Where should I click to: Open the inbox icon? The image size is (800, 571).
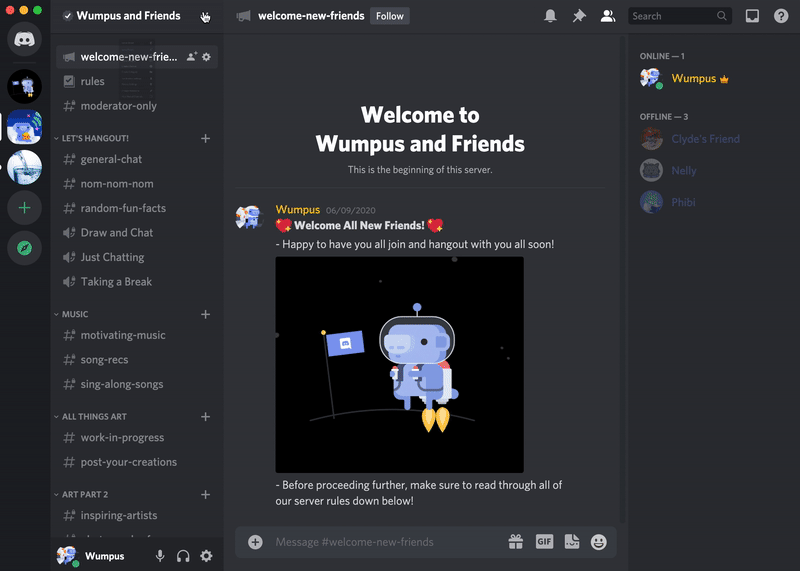coord(752,16)
